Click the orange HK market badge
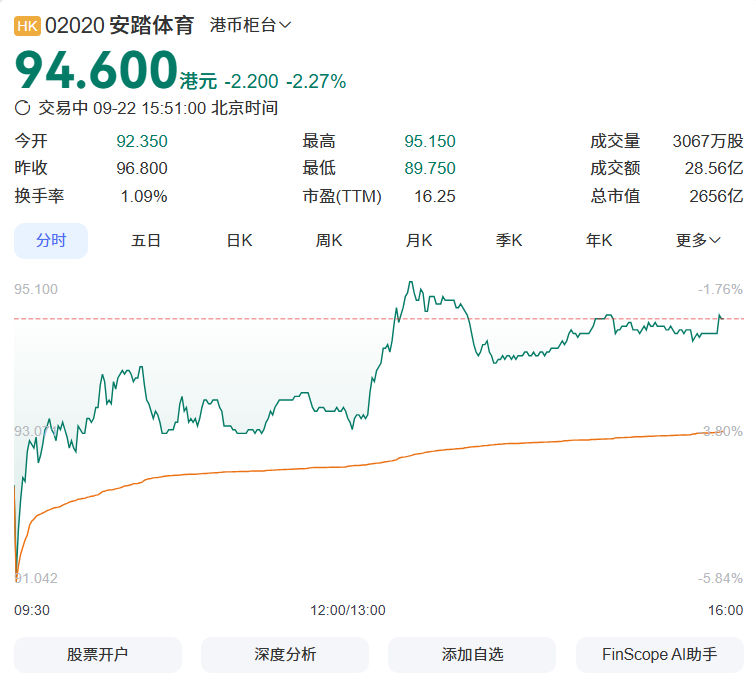Screen dimensions: 756x673 pyautogui.click(x=27, y=25)
